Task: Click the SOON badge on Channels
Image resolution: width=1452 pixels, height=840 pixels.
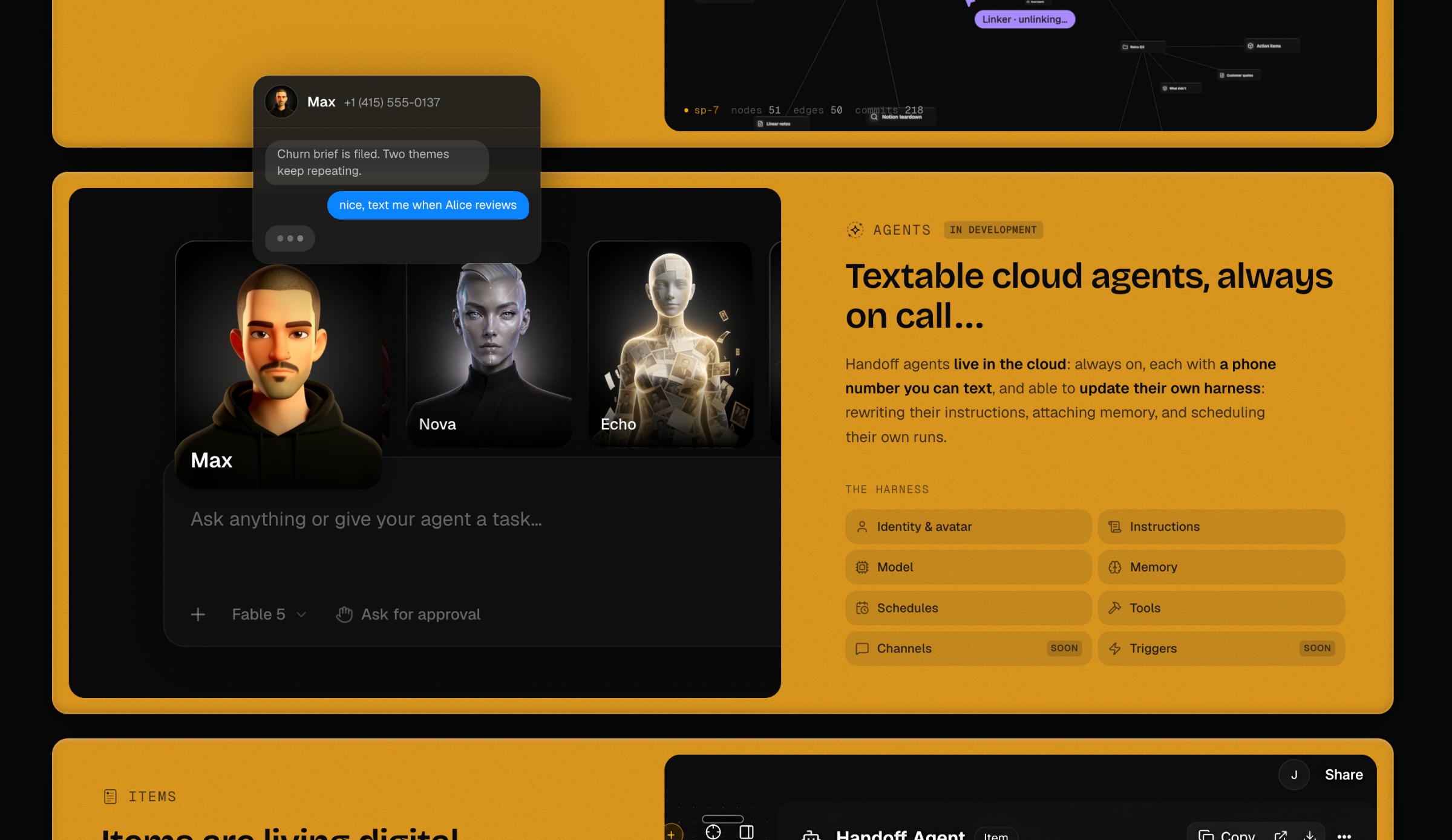Action: [1064, 648]
